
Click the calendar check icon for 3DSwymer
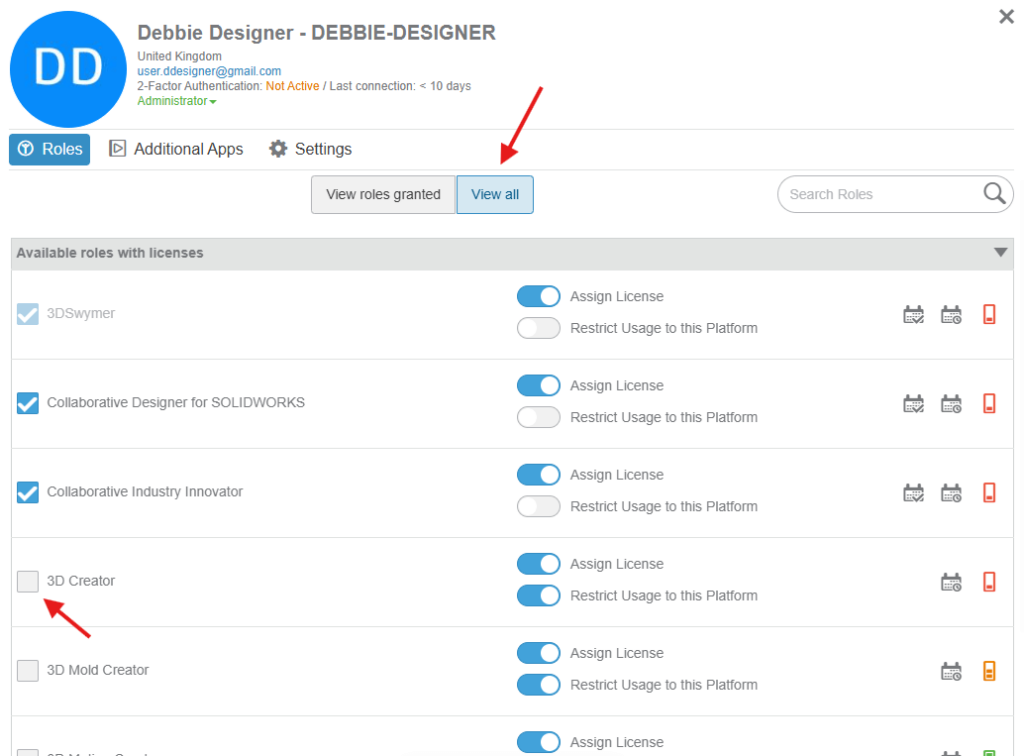[x=913, y=313]
